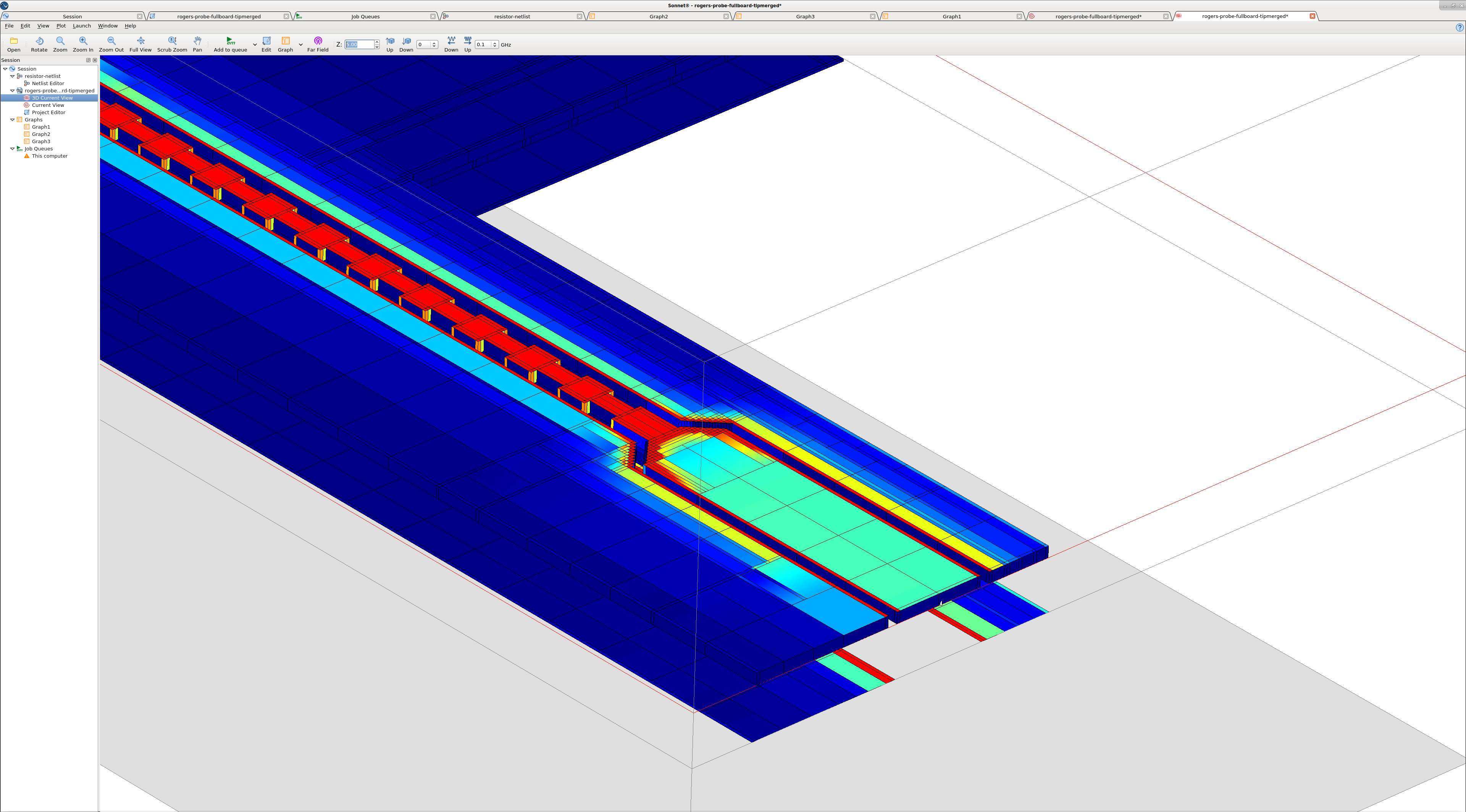This screenshot has height=812, width=1466.
Task: Switch to the Job Queues tab
Action: pos(365,16)
